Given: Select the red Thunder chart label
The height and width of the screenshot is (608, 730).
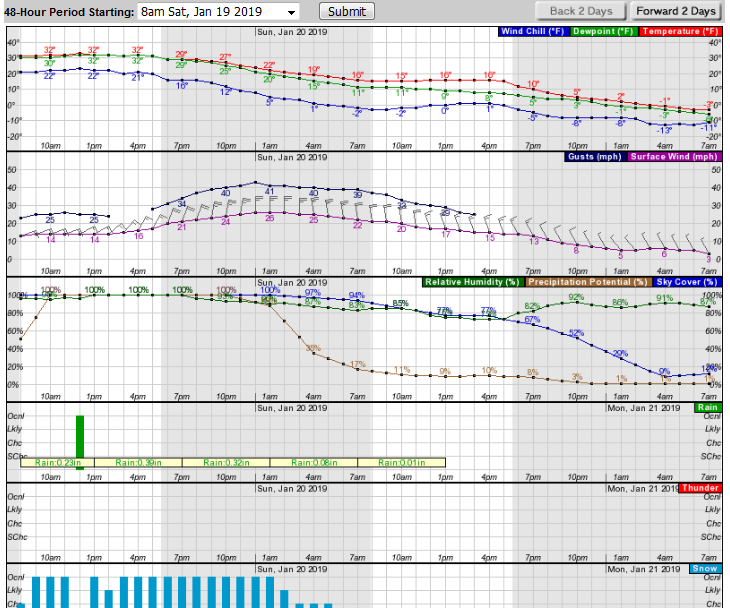Looking at the screenshot, I should pos(700,488).
